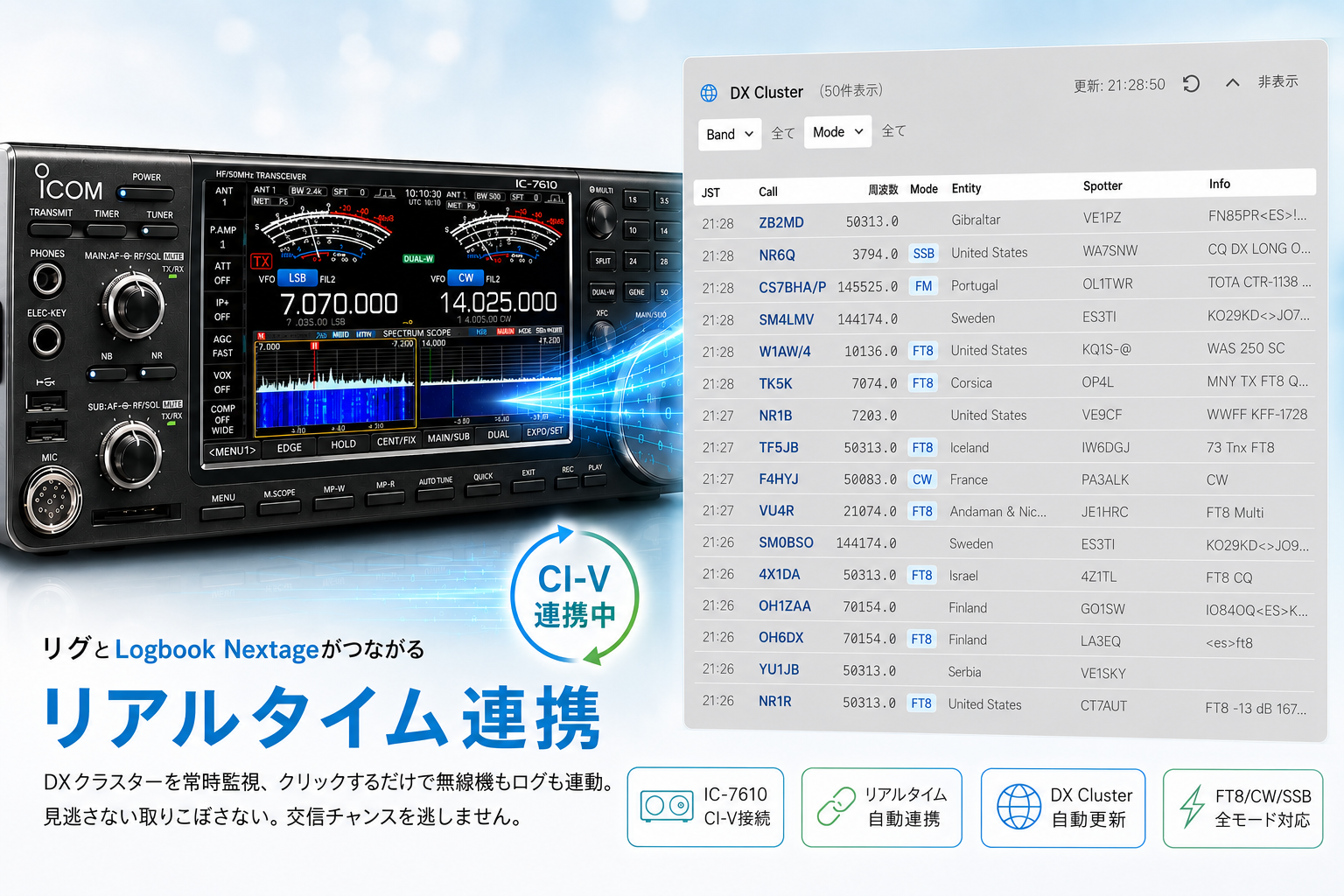1344x896 pixels.
Task: Select callsign W1AW/4 spot
Action: [784, 352]
